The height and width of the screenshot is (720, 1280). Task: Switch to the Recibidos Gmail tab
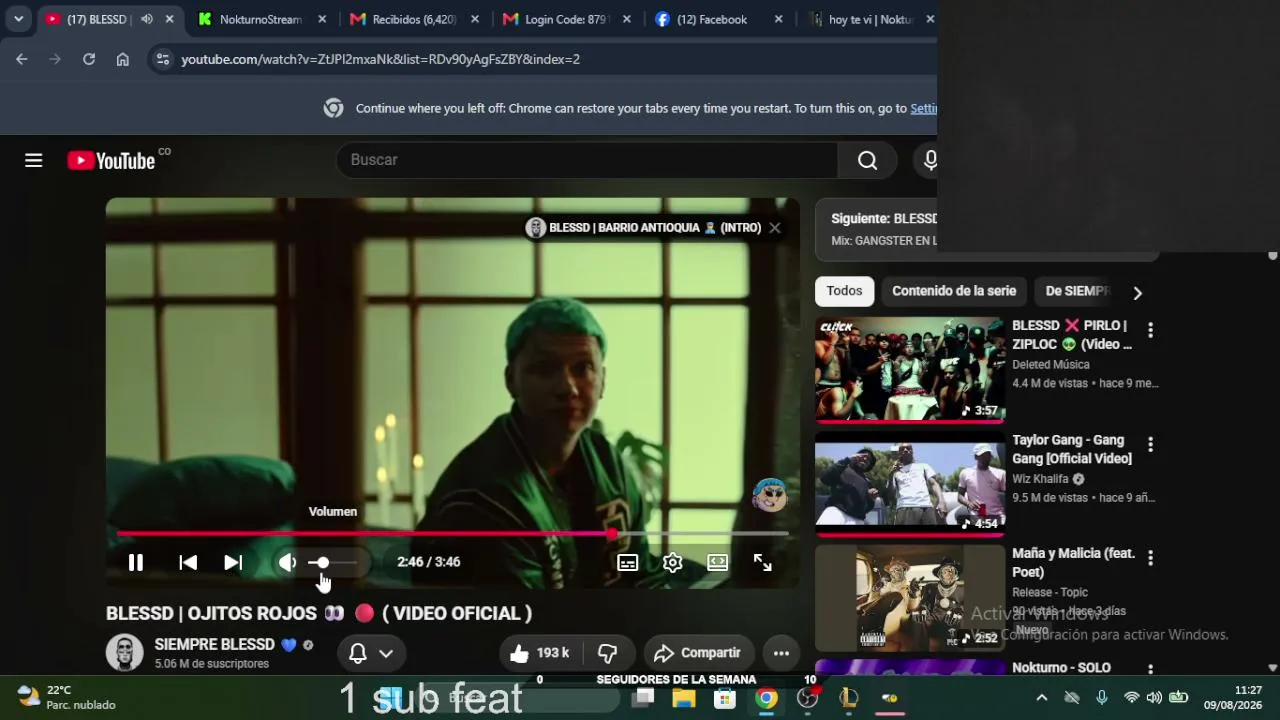(414, 19)
